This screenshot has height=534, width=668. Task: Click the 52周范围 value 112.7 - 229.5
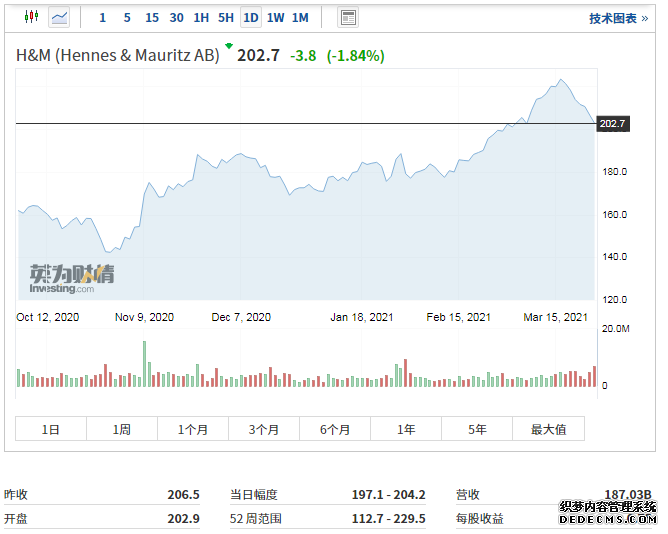pos(389,519)
